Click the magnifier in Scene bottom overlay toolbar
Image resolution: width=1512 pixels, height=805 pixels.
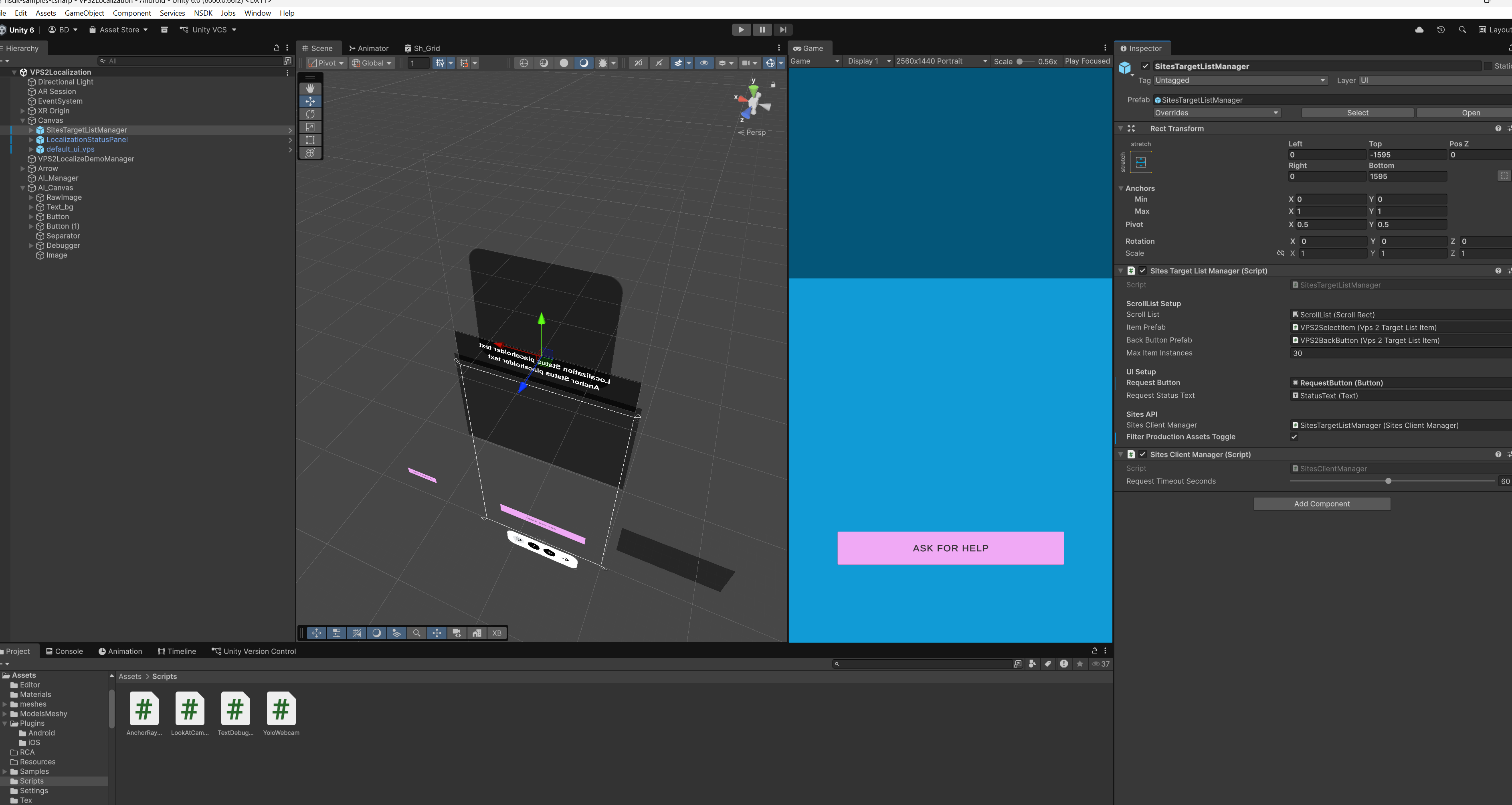pyautogui.click(x=417, y=633)
